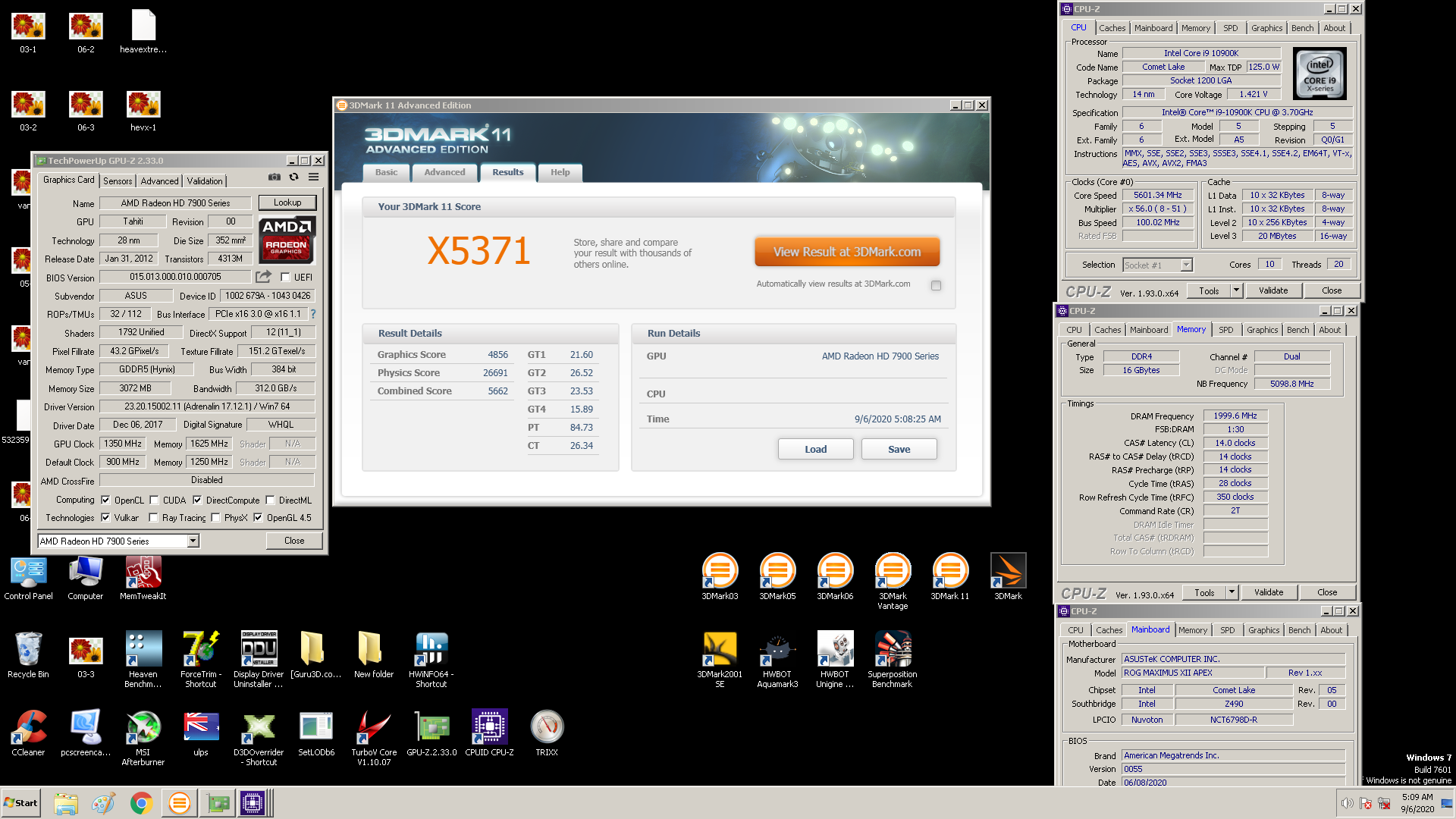
Task: Toggle the OpenGL 4.5 checkbox
Action: tap(258, 517)
